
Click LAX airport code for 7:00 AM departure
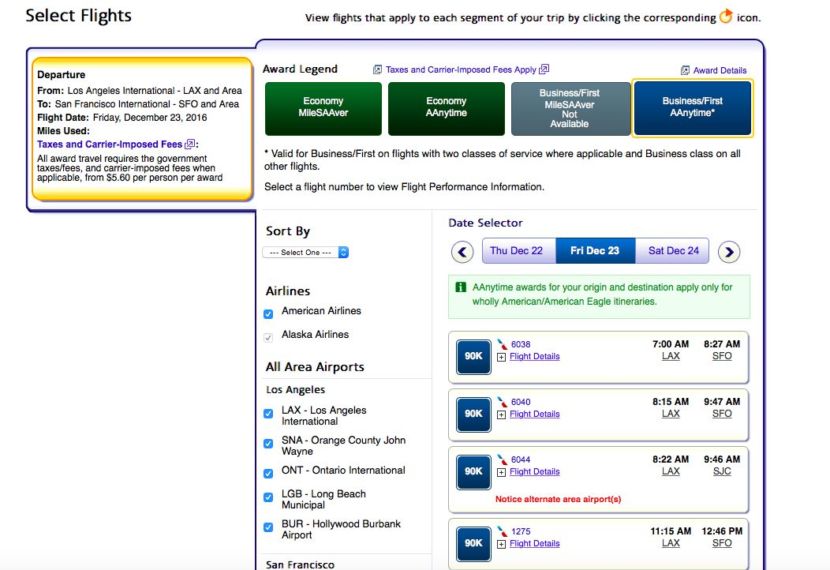(671, 356)
